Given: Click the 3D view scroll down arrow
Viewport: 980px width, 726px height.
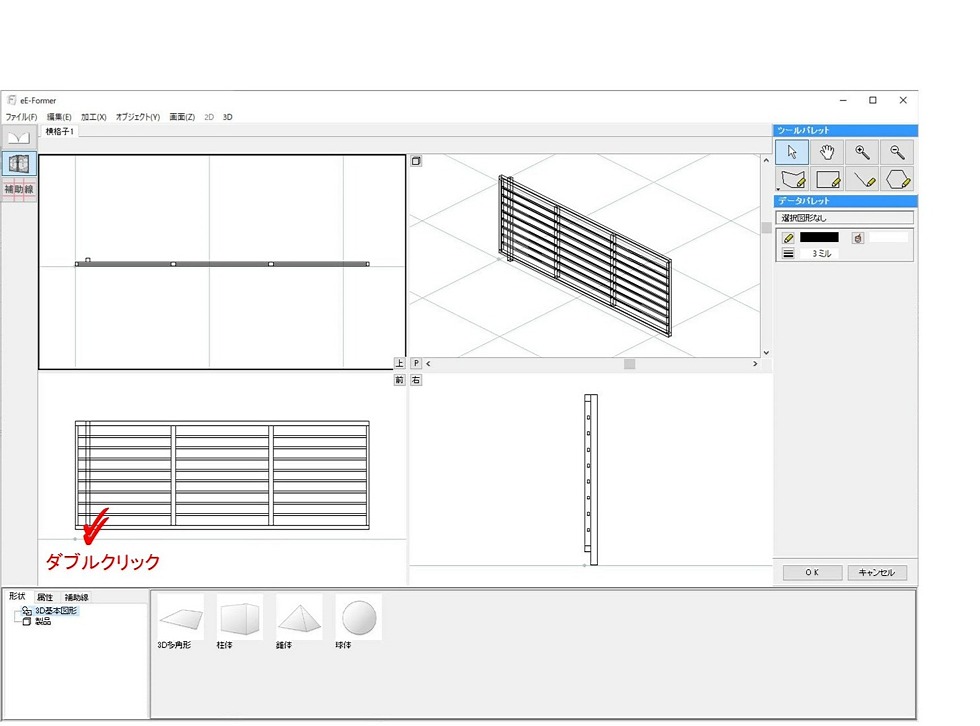Looking at the screenshot, I should 766,352.
